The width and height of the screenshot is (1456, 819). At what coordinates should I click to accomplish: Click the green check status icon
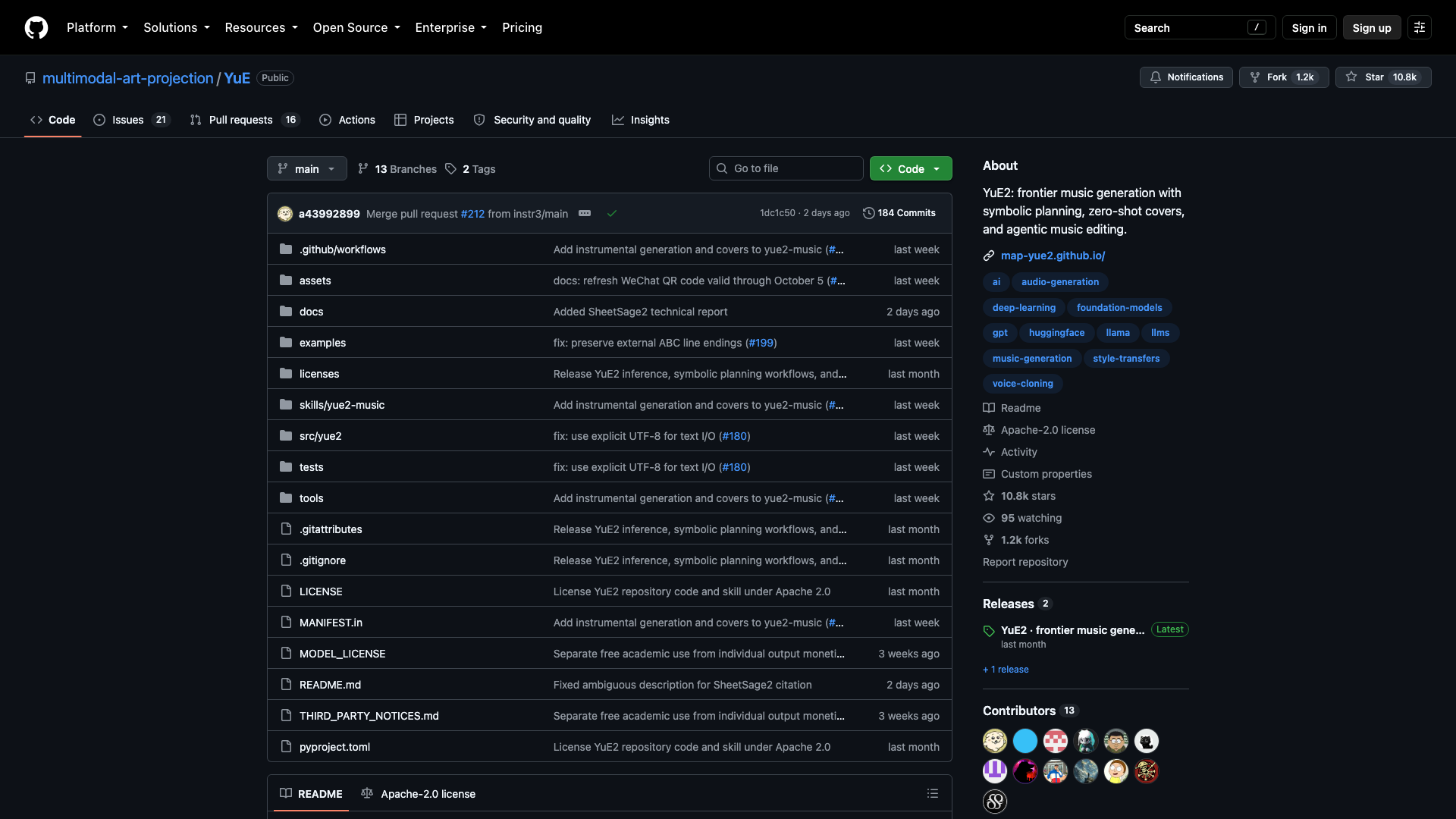coord(612,214)
